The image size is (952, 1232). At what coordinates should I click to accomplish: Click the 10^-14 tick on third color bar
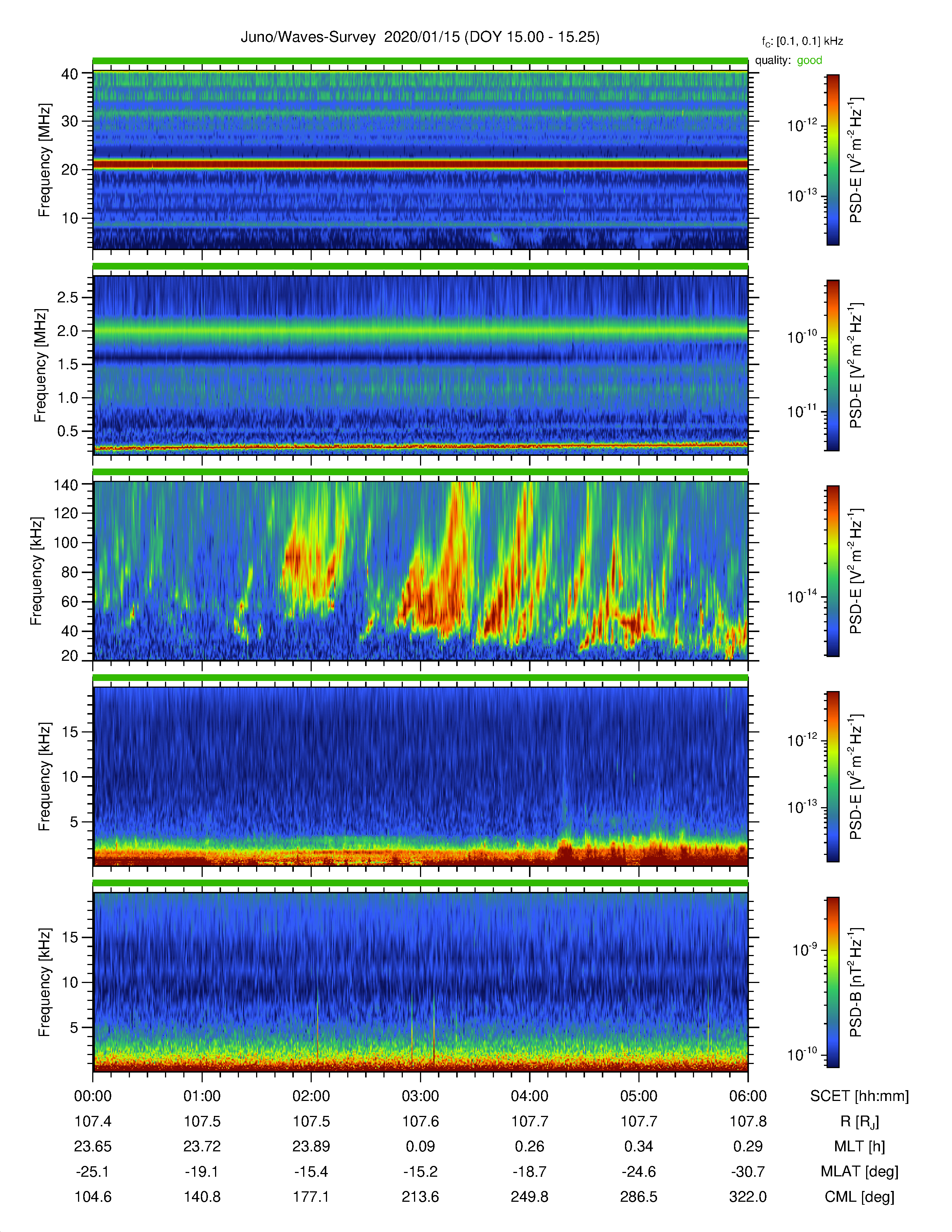tap(802, 596)
